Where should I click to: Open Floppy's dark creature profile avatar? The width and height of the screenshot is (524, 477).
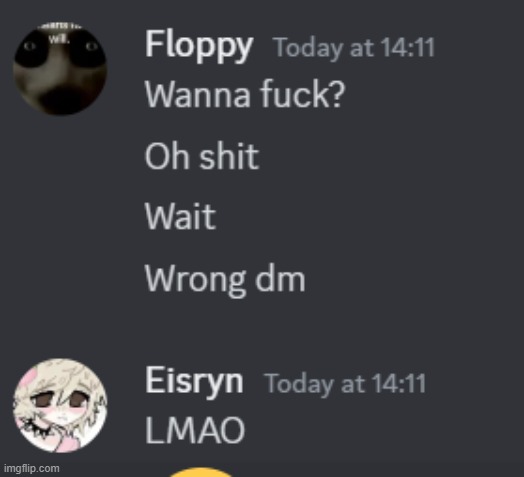(60, 69)
